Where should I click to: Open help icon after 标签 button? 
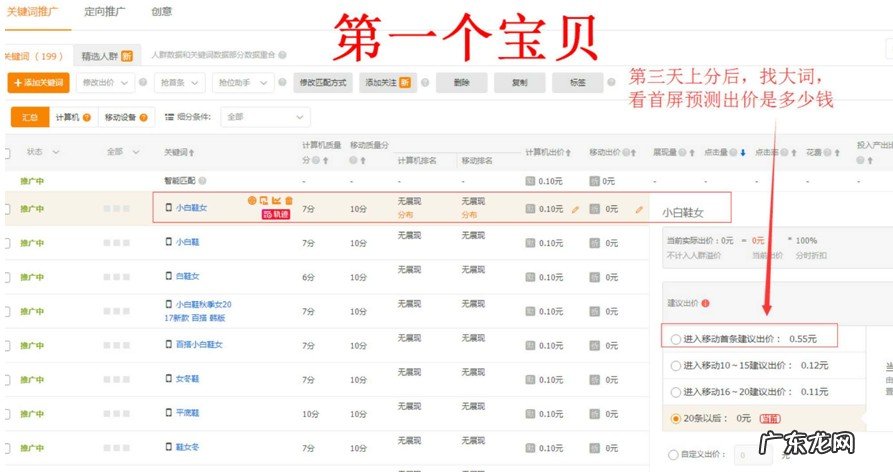coord(611,83)
